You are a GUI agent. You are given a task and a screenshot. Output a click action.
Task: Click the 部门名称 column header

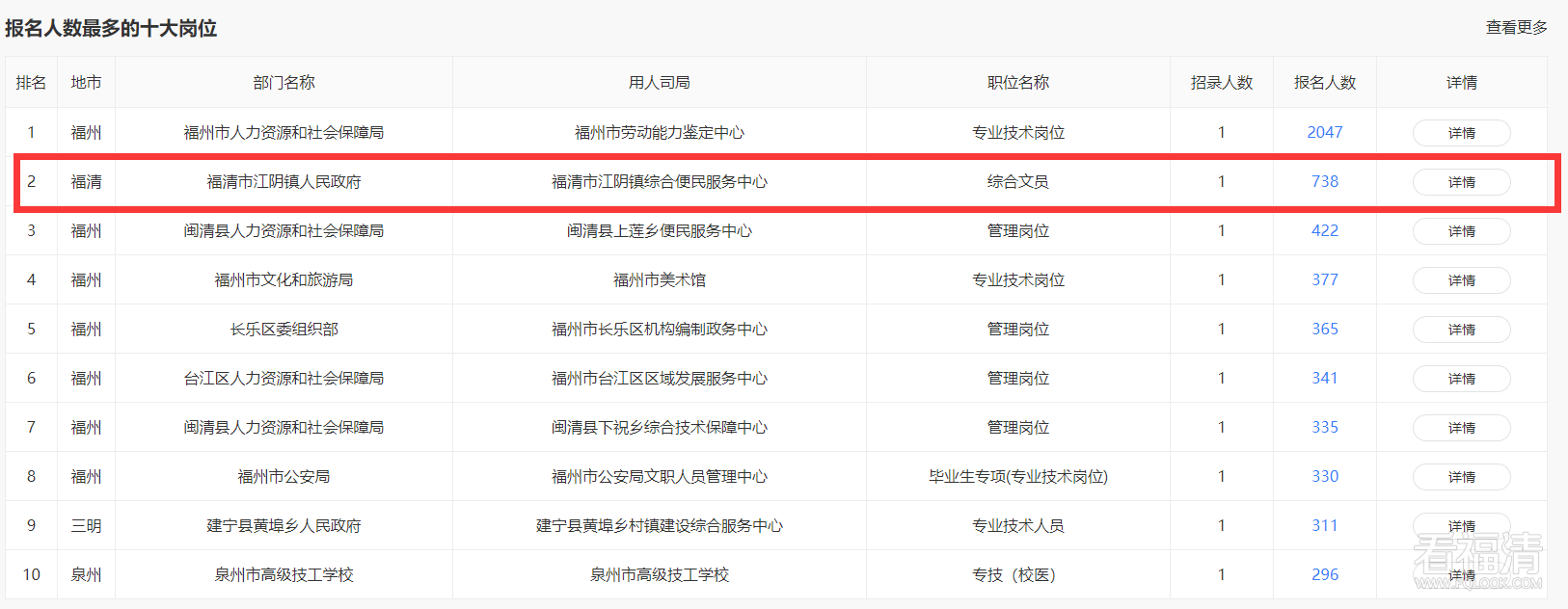(284, 83)
